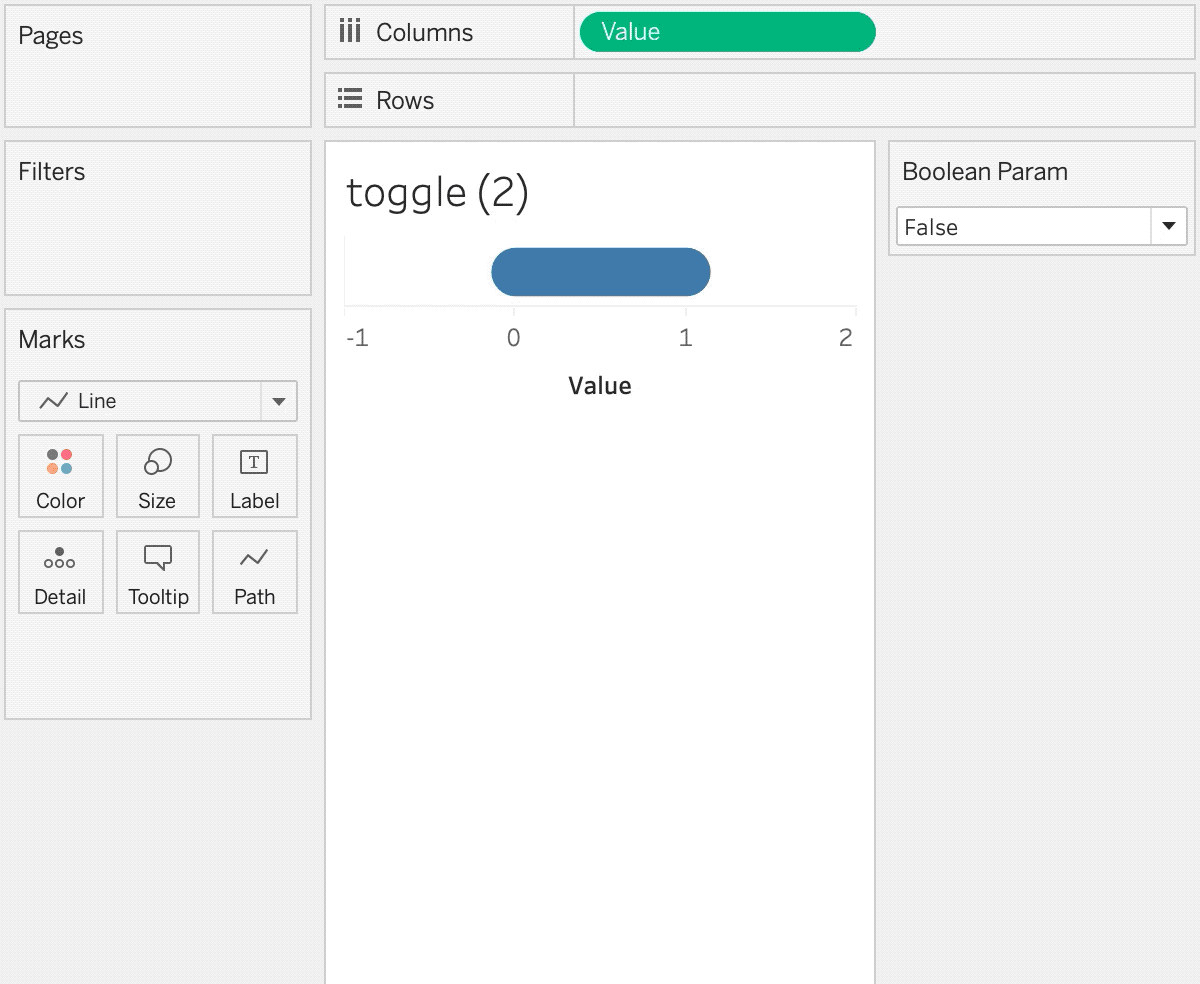This screenshot has height=984, width=1200.
Task: Click the Columns shelf icon
Action: point(349,32)
